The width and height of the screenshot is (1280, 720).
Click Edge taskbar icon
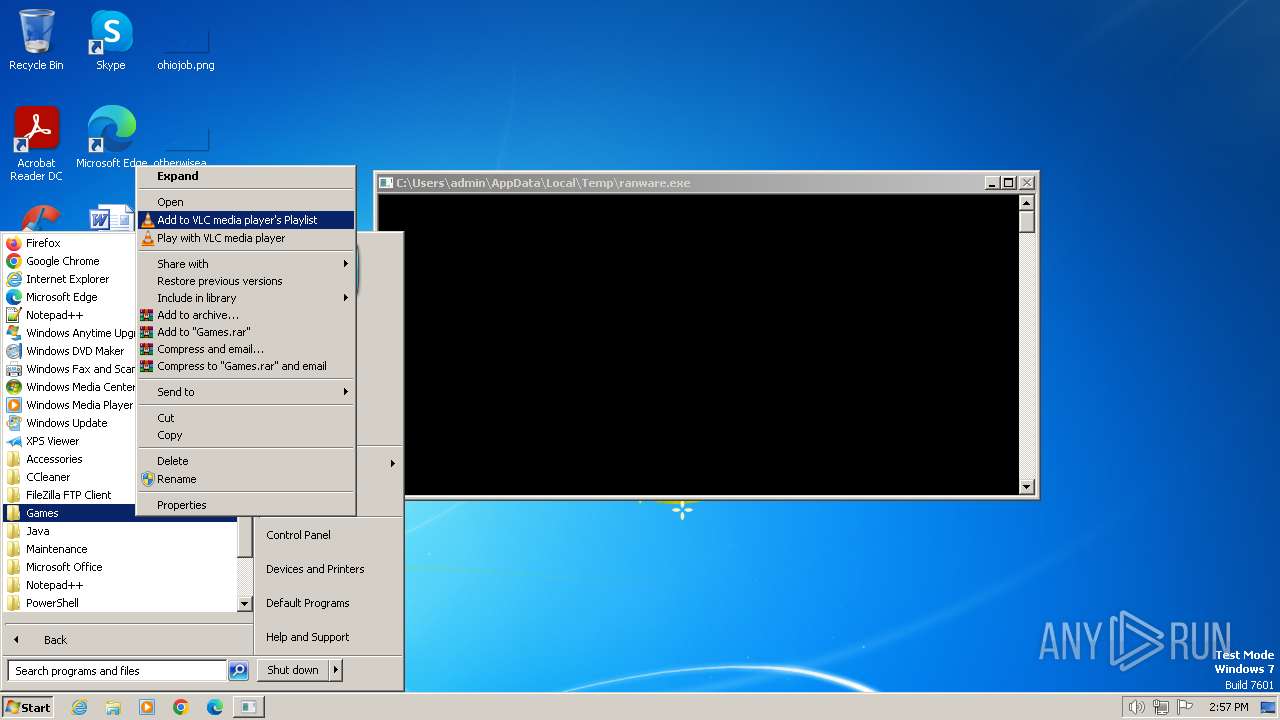click(215, 707)
